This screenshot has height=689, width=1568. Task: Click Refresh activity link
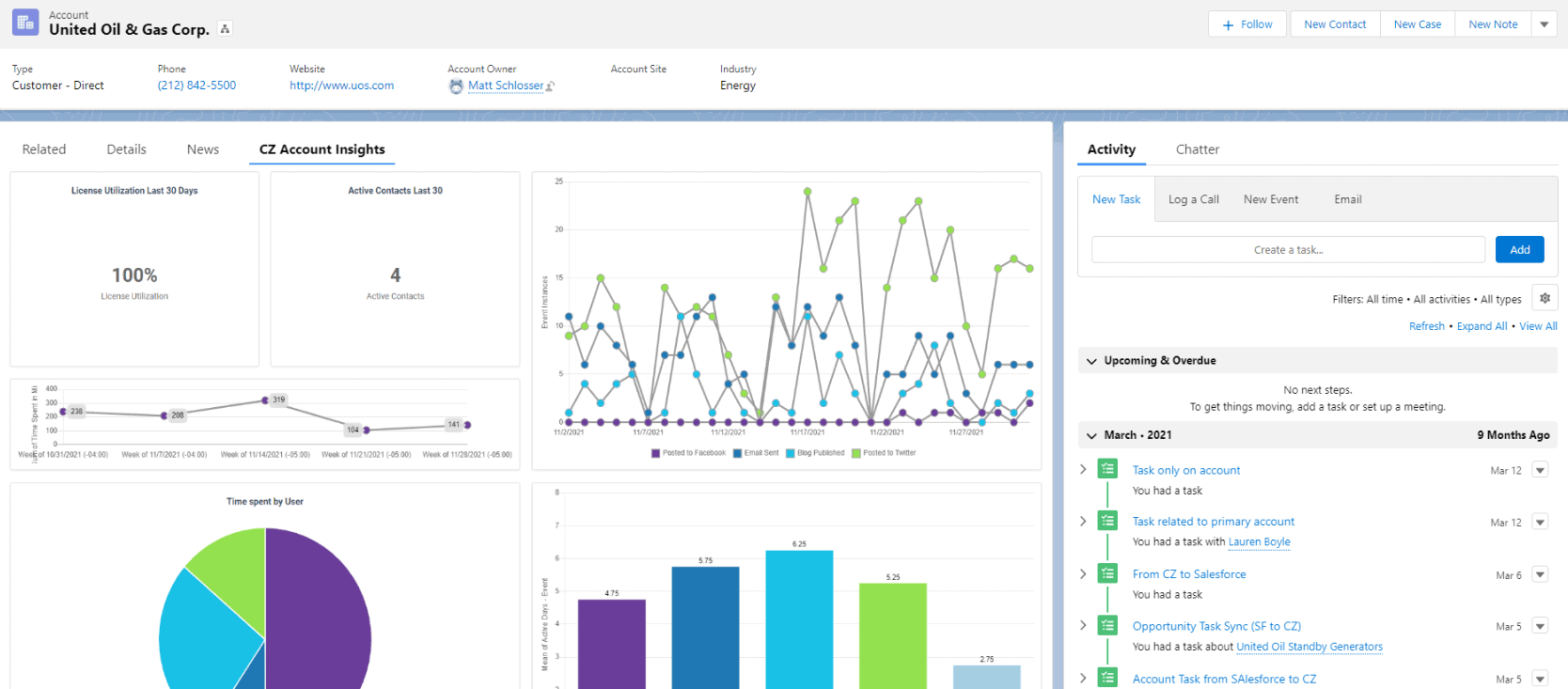(x=1426, y=326)
